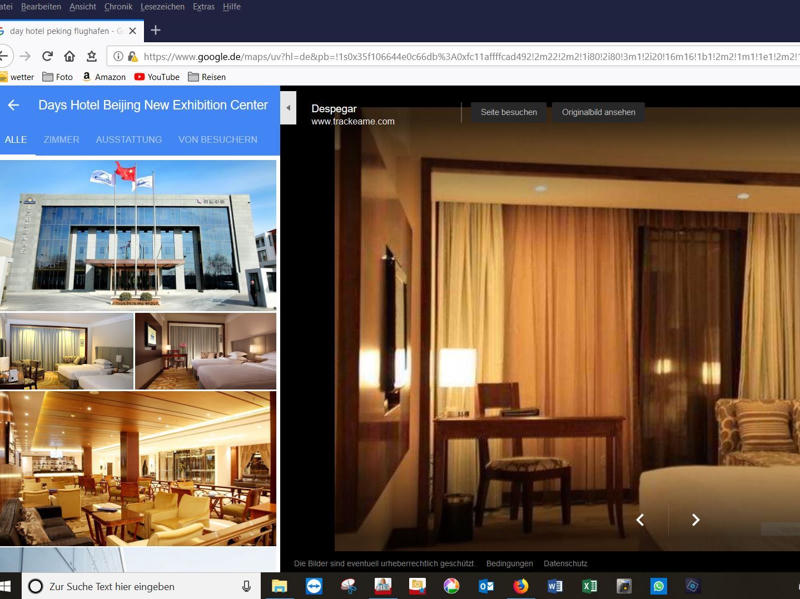Open the hotel exterior thumbnail with flags
Viewport: 800px width, 599px height.
coord(138,235)
